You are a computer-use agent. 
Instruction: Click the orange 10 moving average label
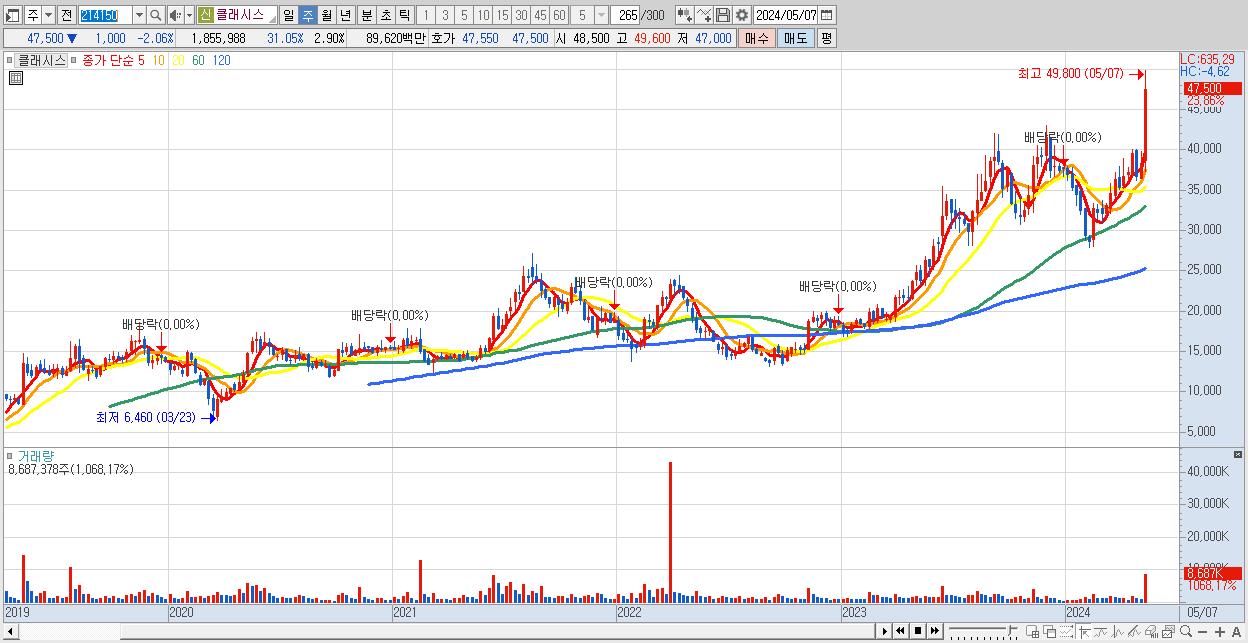click(x=159, y=60)
